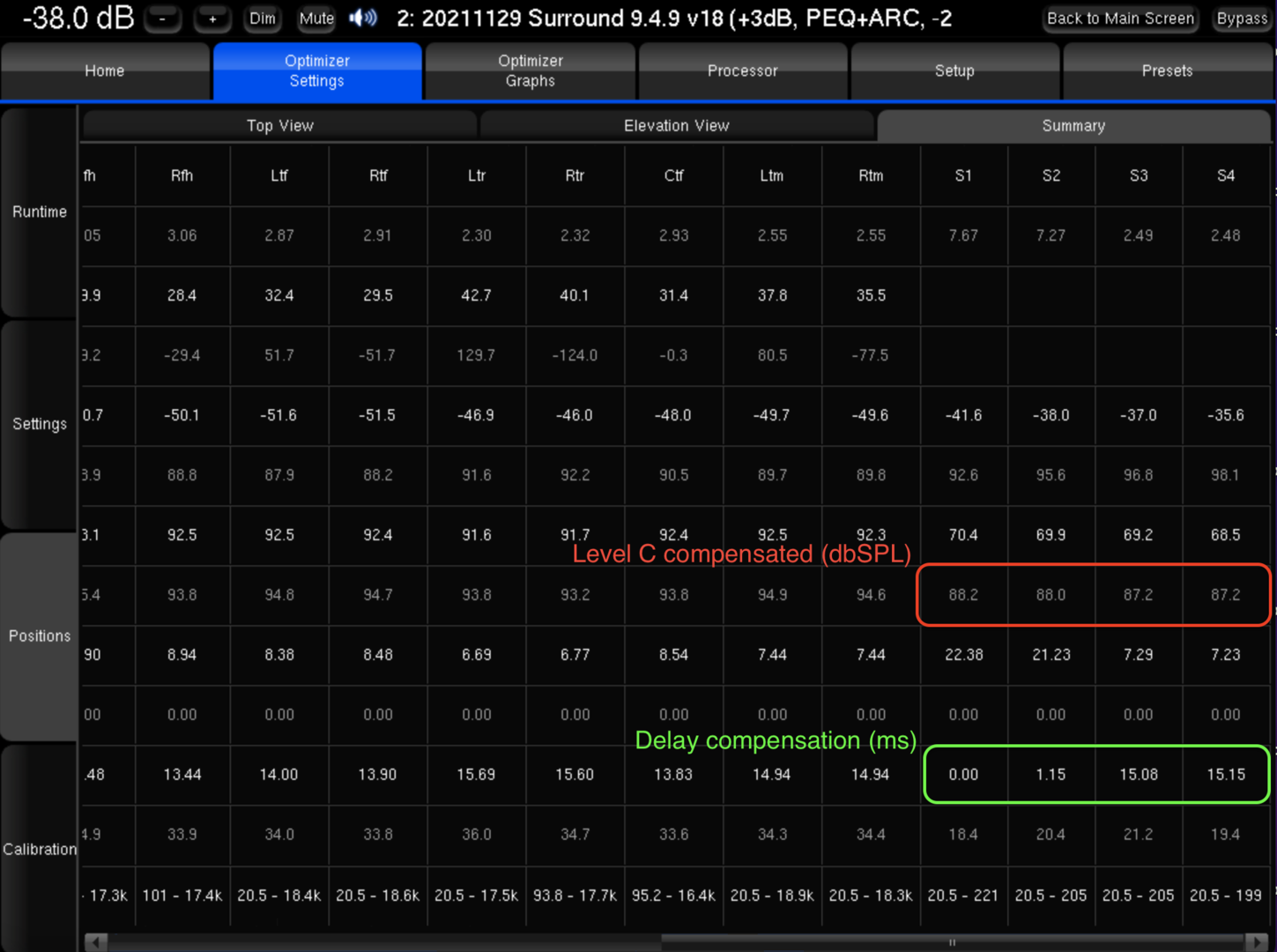Select the Rtf column header
This screenshot has width=1277, height=952.
(378, 175)
